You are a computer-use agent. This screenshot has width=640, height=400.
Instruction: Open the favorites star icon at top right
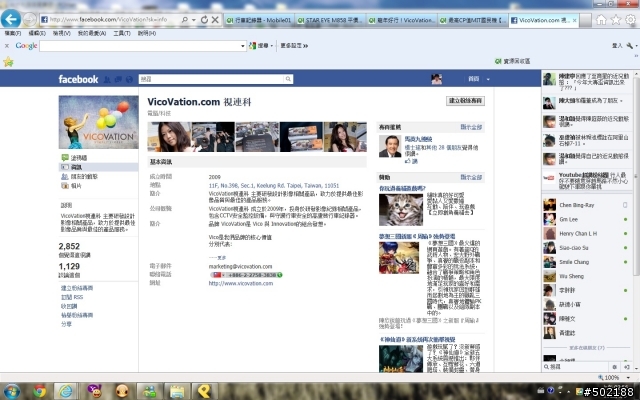coord(616,19)
